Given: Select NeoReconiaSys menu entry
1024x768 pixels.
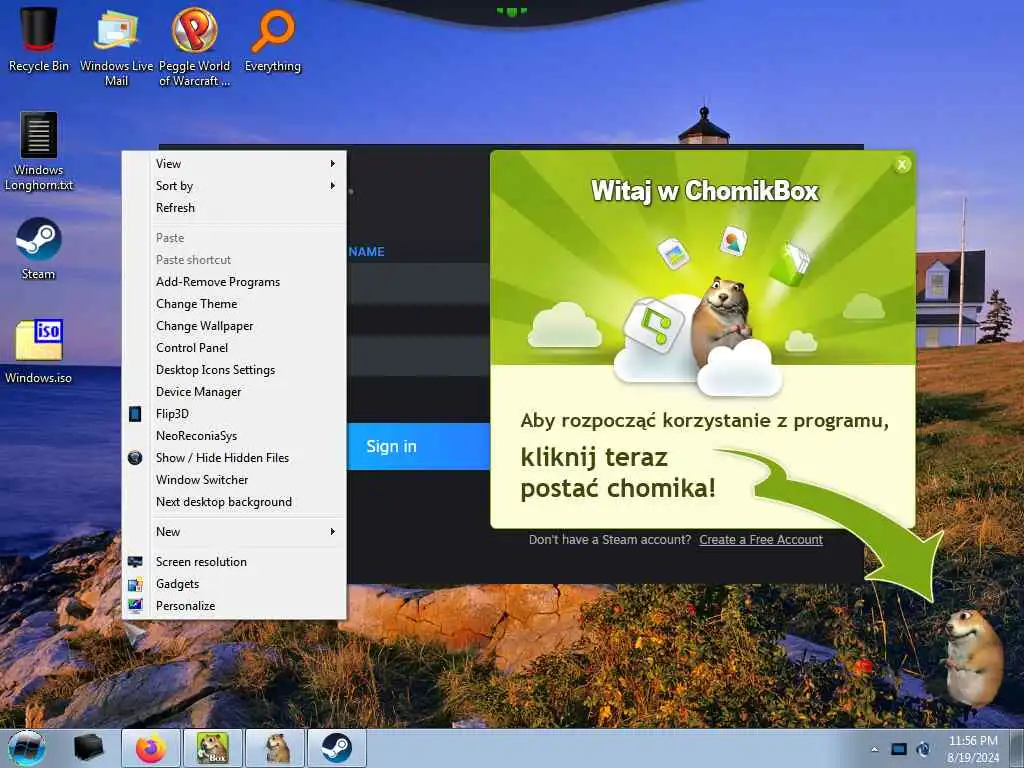Looking at the screenshot, I should tap(234, 436).
